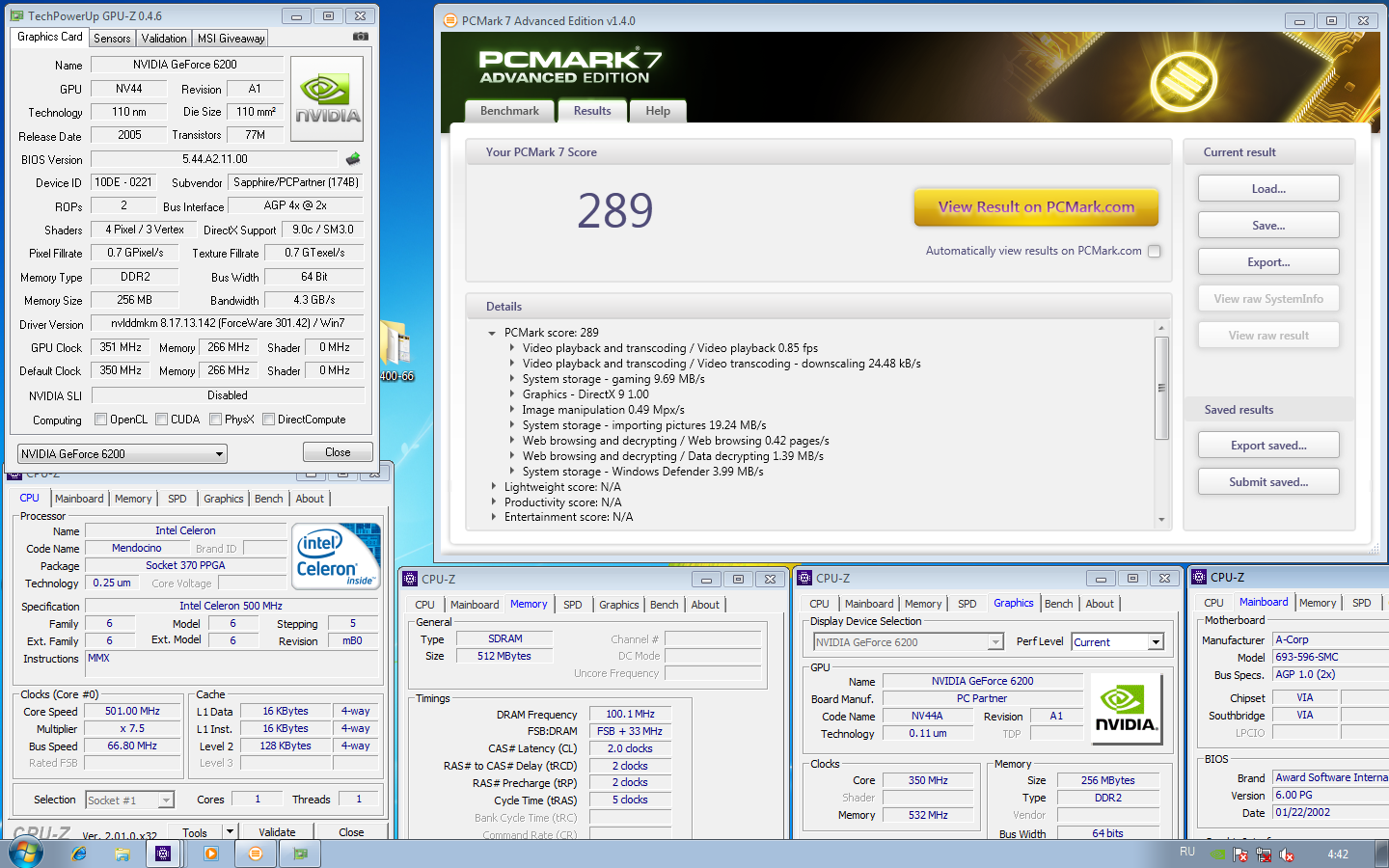Expand the Productivity score: N/A node
The width and height of the screenshot is (1389, 868).
click(493, 502)
